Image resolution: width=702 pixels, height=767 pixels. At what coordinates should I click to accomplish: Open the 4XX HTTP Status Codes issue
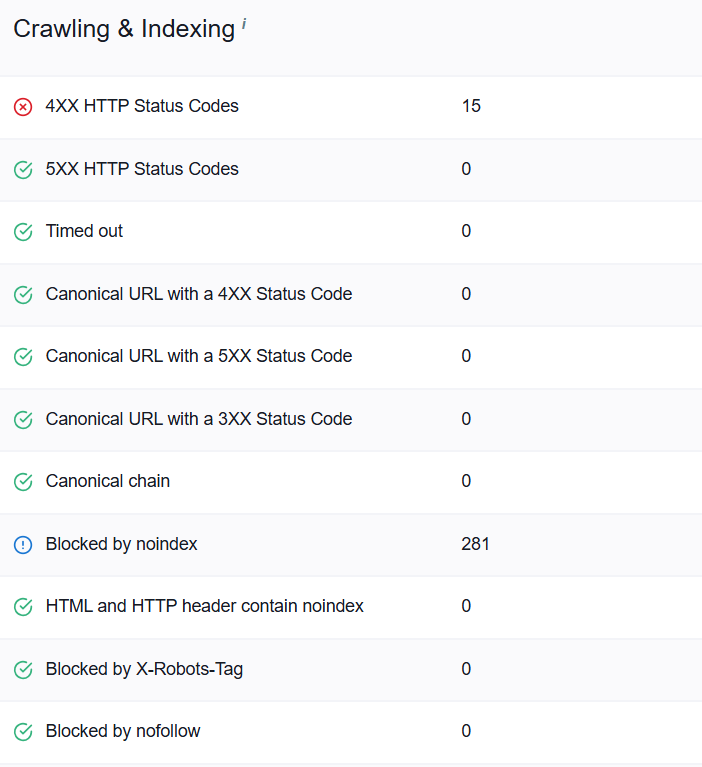(x=142, y=106)
